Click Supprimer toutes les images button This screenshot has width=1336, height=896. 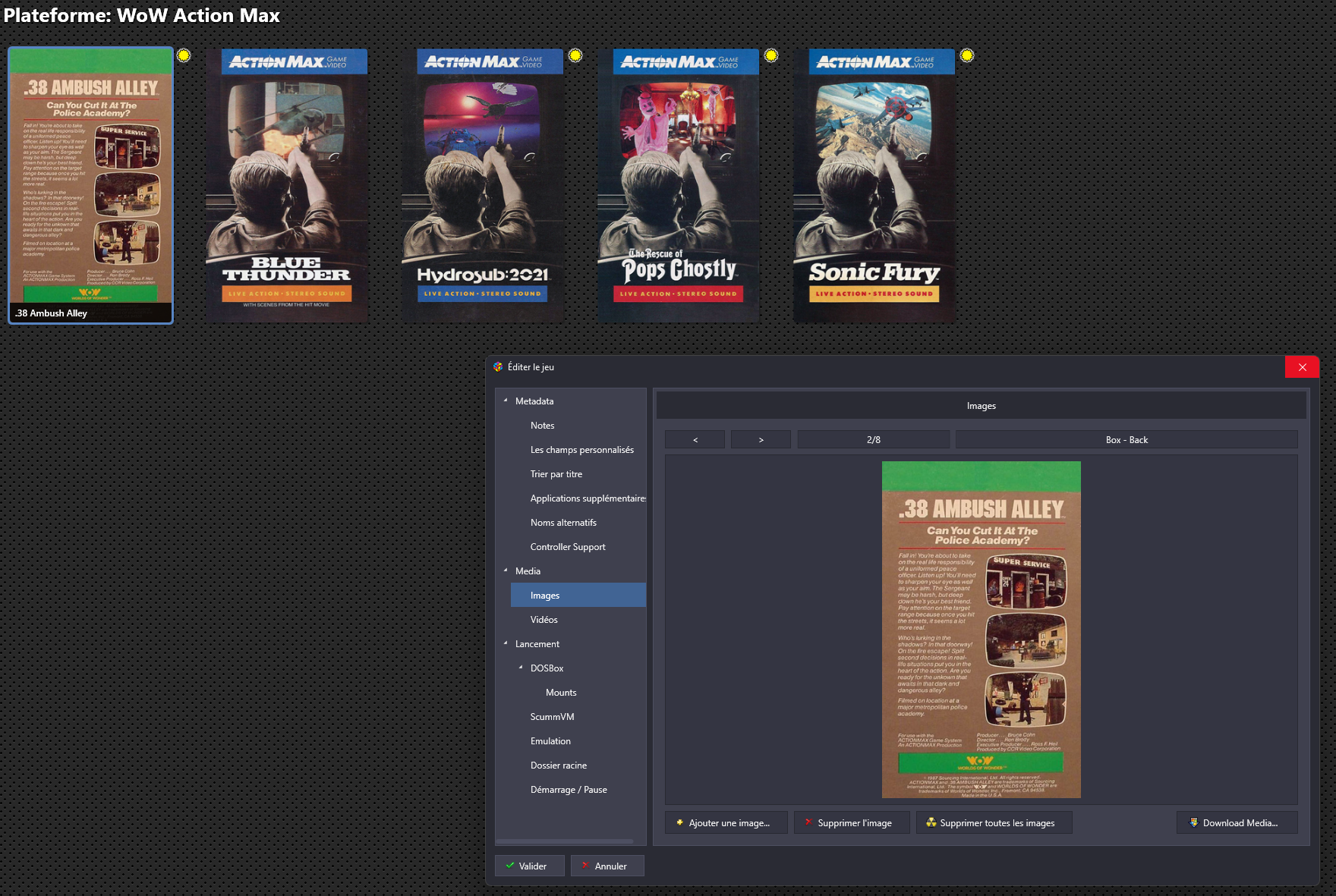click(x=994, y=822)
